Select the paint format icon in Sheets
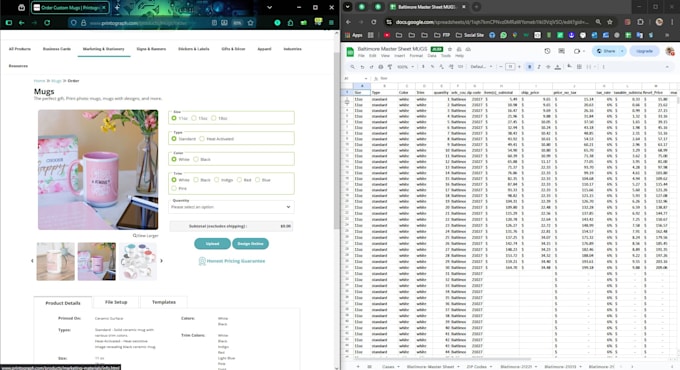The width and height of the screenshot is (680, 370). pyautogui.click(x=390, y=67)
